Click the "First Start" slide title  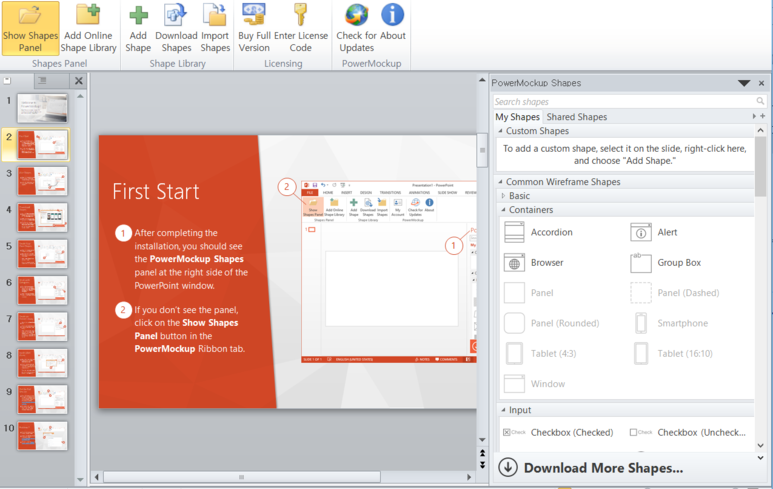[156, 191]
